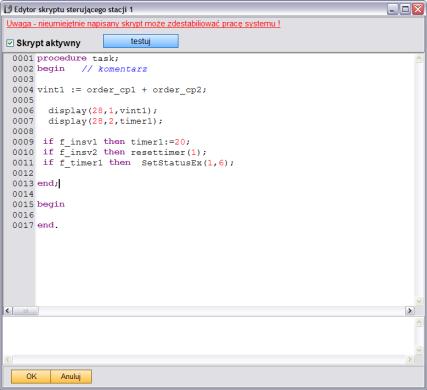Click the output pane's scroll up arrow
The height and width of the screenshot is (390, 427).
pos(419,323)
